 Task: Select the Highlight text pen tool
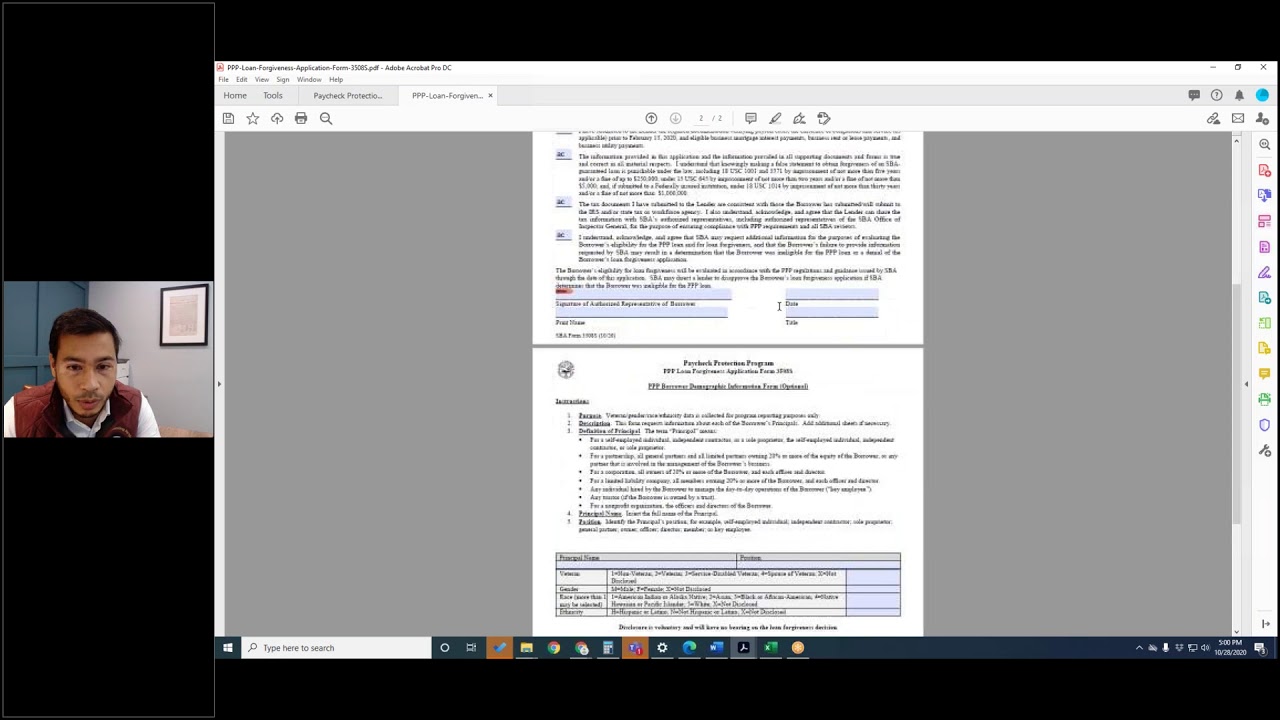pyautogui.click(x=775, y=118)
